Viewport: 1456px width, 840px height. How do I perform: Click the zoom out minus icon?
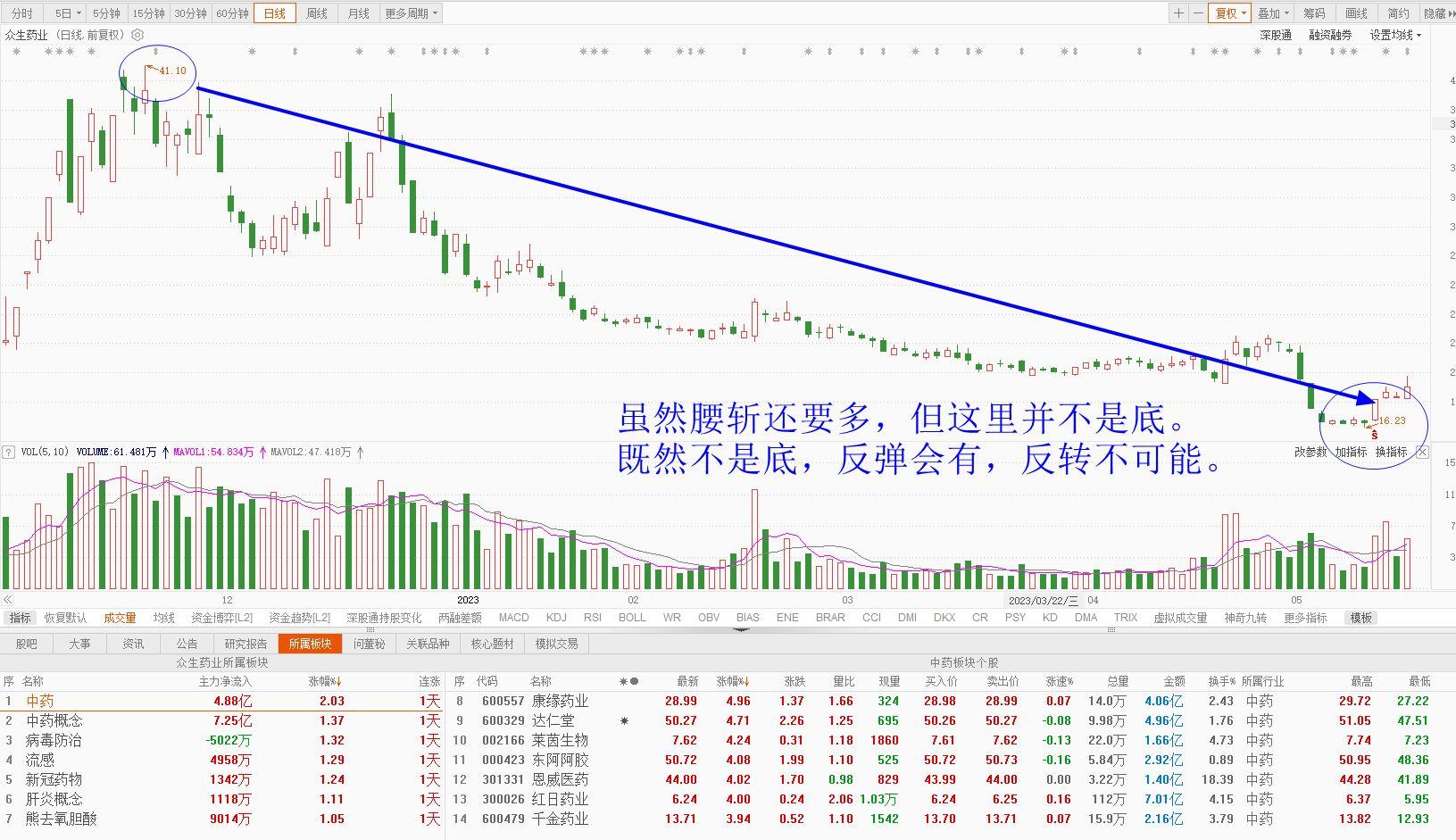click(x=1197, y=13)
